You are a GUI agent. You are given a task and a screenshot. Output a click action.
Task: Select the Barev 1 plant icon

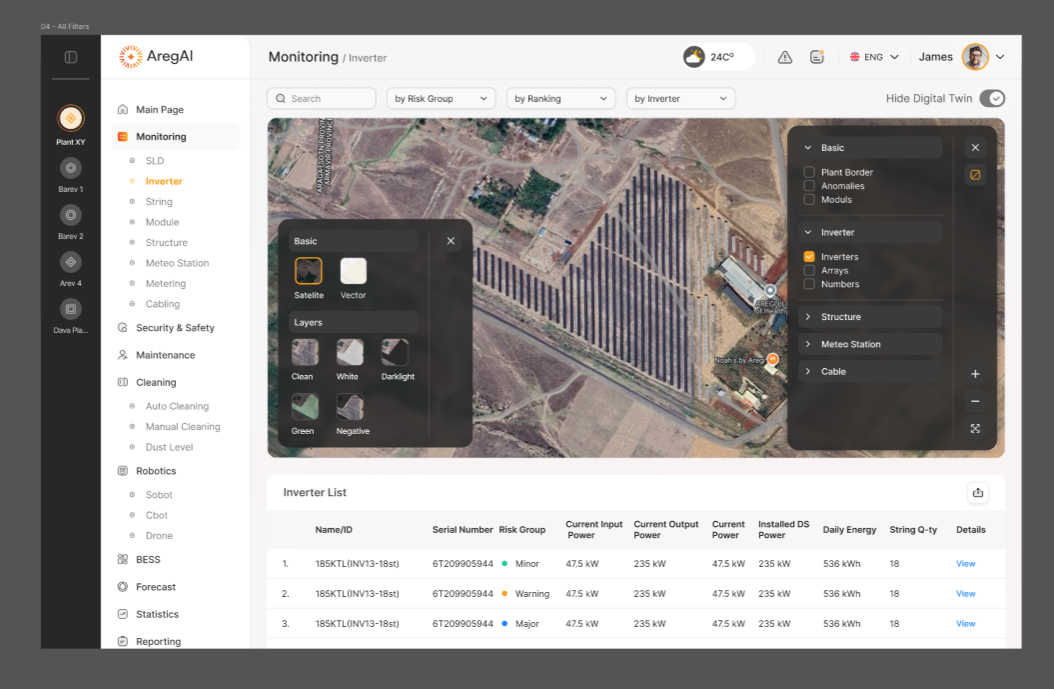coord(70,168)
